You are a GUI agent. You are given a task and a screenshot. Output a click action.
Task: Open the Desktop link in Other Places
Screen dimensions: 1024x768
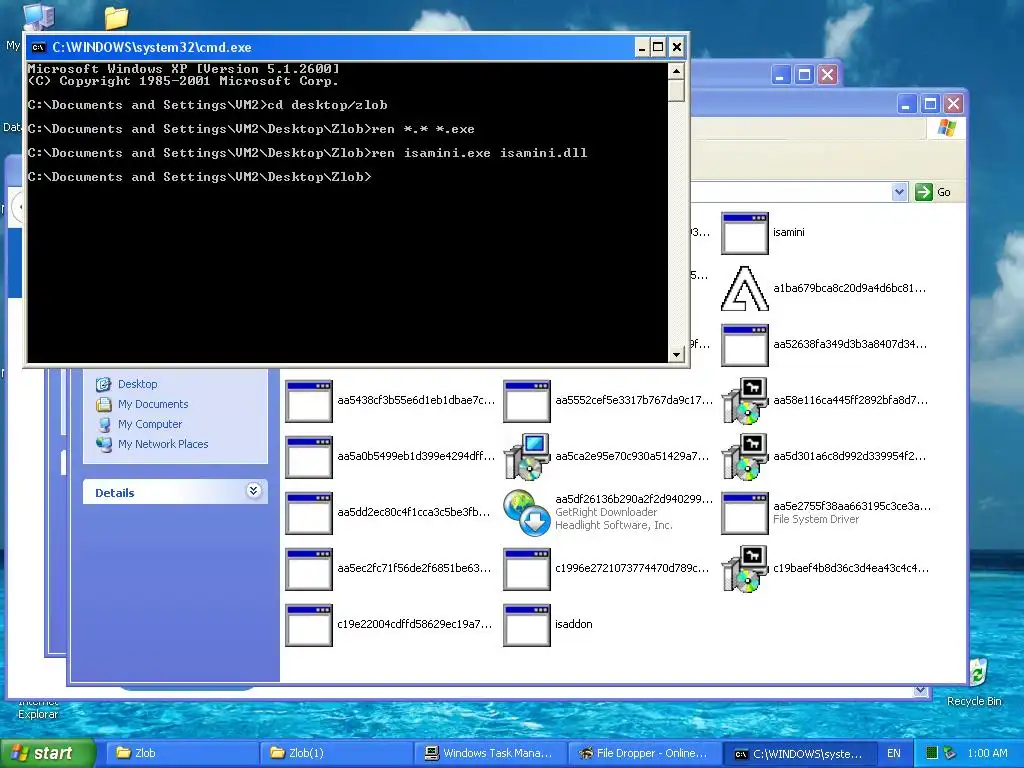tap(137, 384)
